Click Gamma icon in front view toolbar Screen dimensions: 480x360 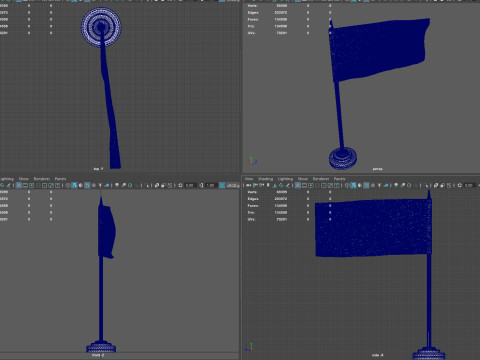click(x=201, y=185)
